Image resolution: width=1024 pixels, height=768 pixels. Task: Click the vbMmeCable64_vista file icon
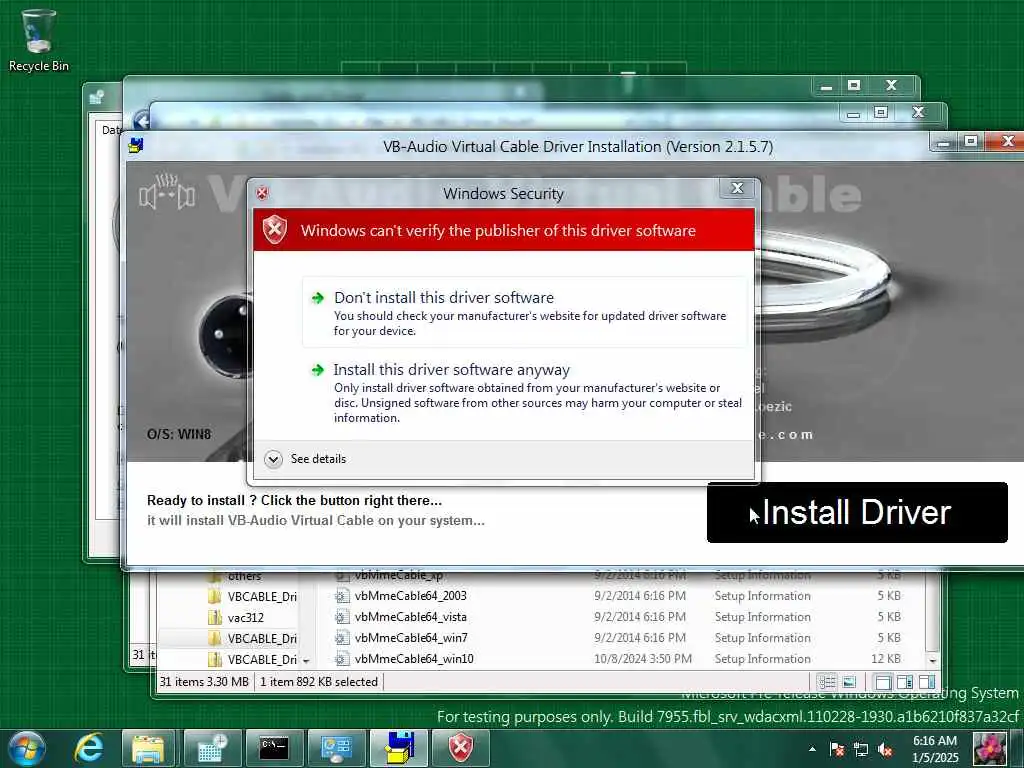click(342, 616)
